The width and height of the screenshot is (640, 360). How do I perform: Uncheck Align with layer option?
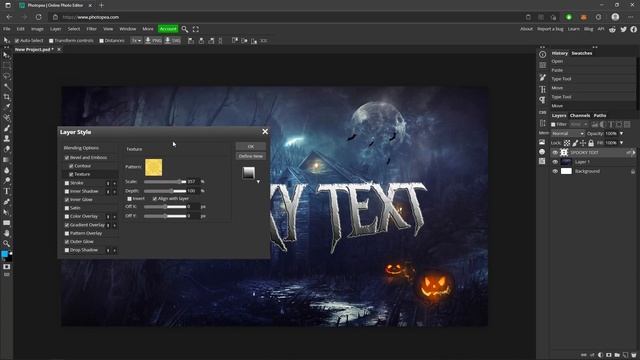155,199
